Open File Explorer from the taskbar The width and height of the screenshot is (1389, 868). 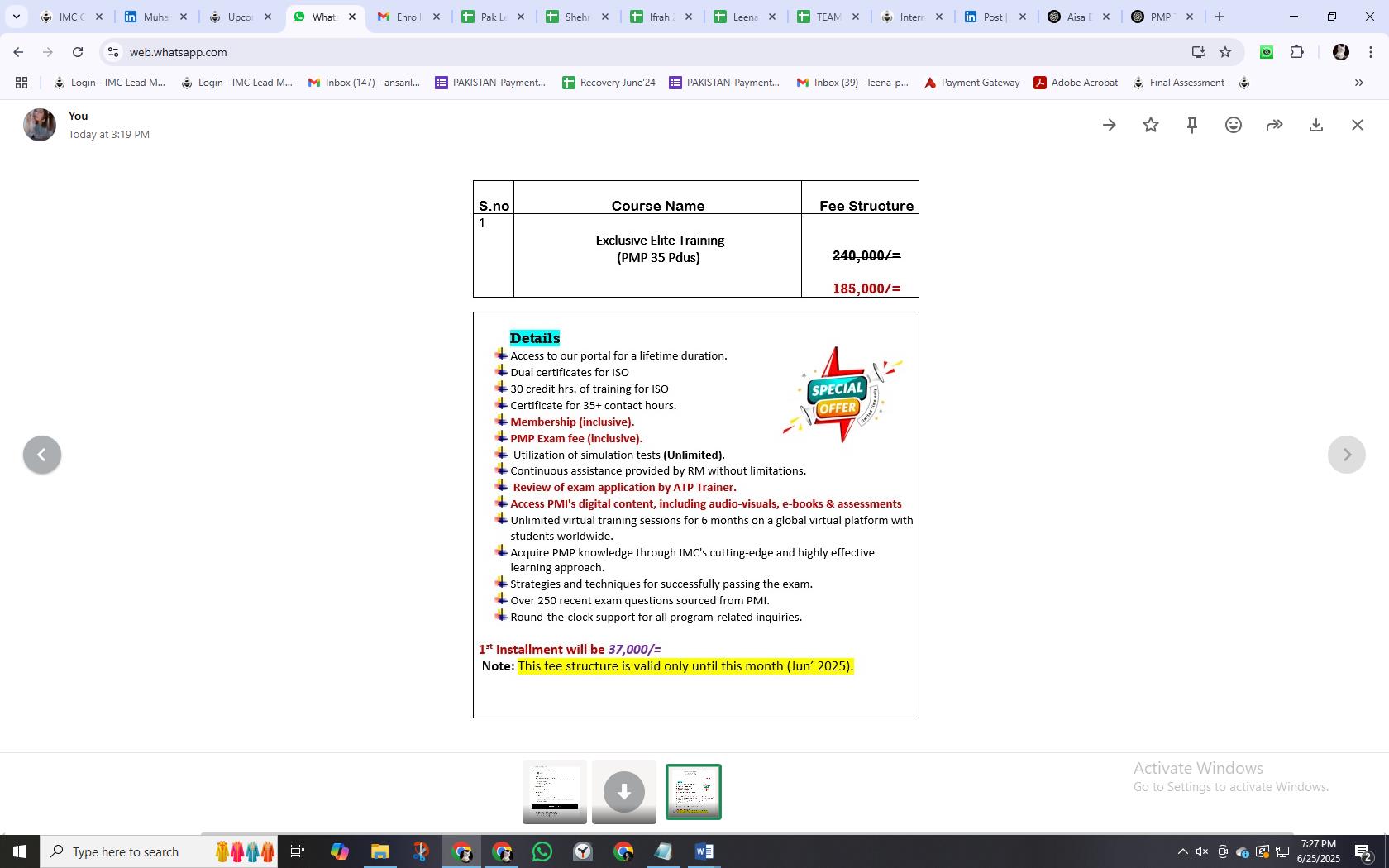click(x=379, y=851)
